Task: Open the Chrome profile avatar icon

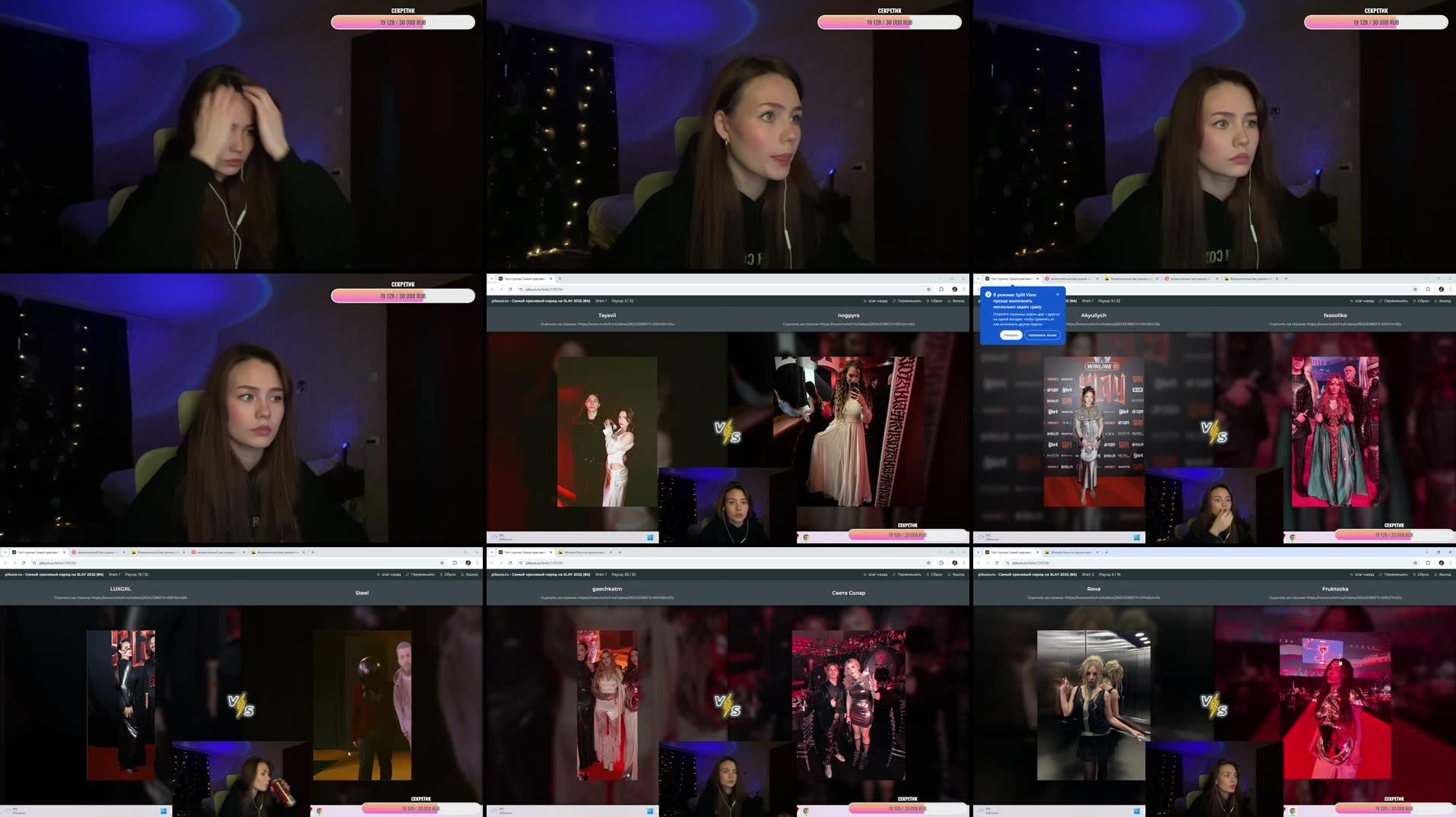Action: (x=955, y=289)
